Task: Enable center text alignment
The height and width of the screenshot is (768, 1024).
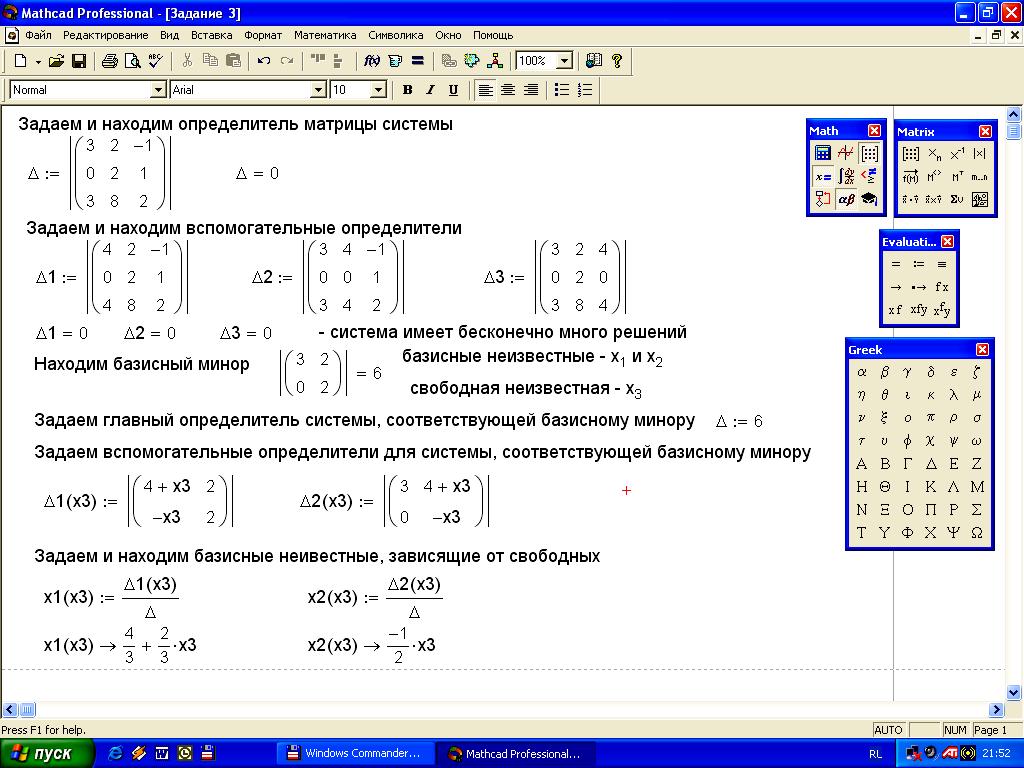Action: (x=508, y=90)
